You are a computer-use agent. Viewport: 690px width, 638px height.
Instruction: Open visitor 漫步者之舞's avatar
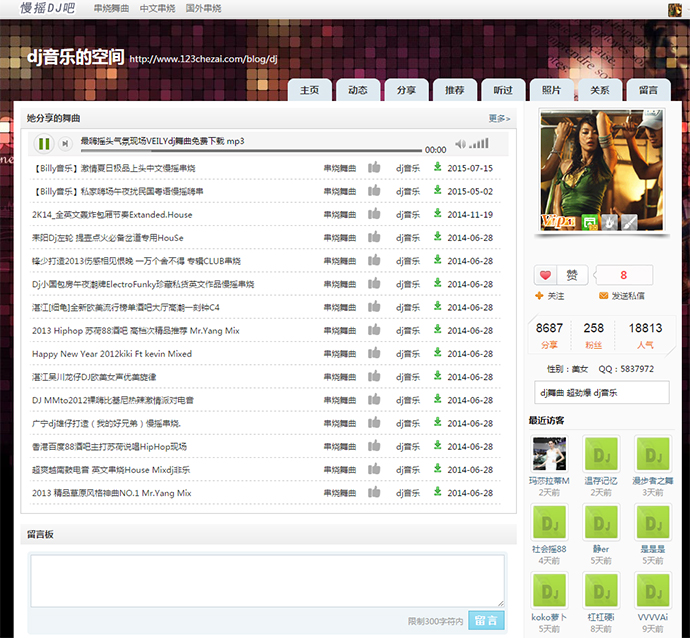pyautogui.click(x=653, y=454)
